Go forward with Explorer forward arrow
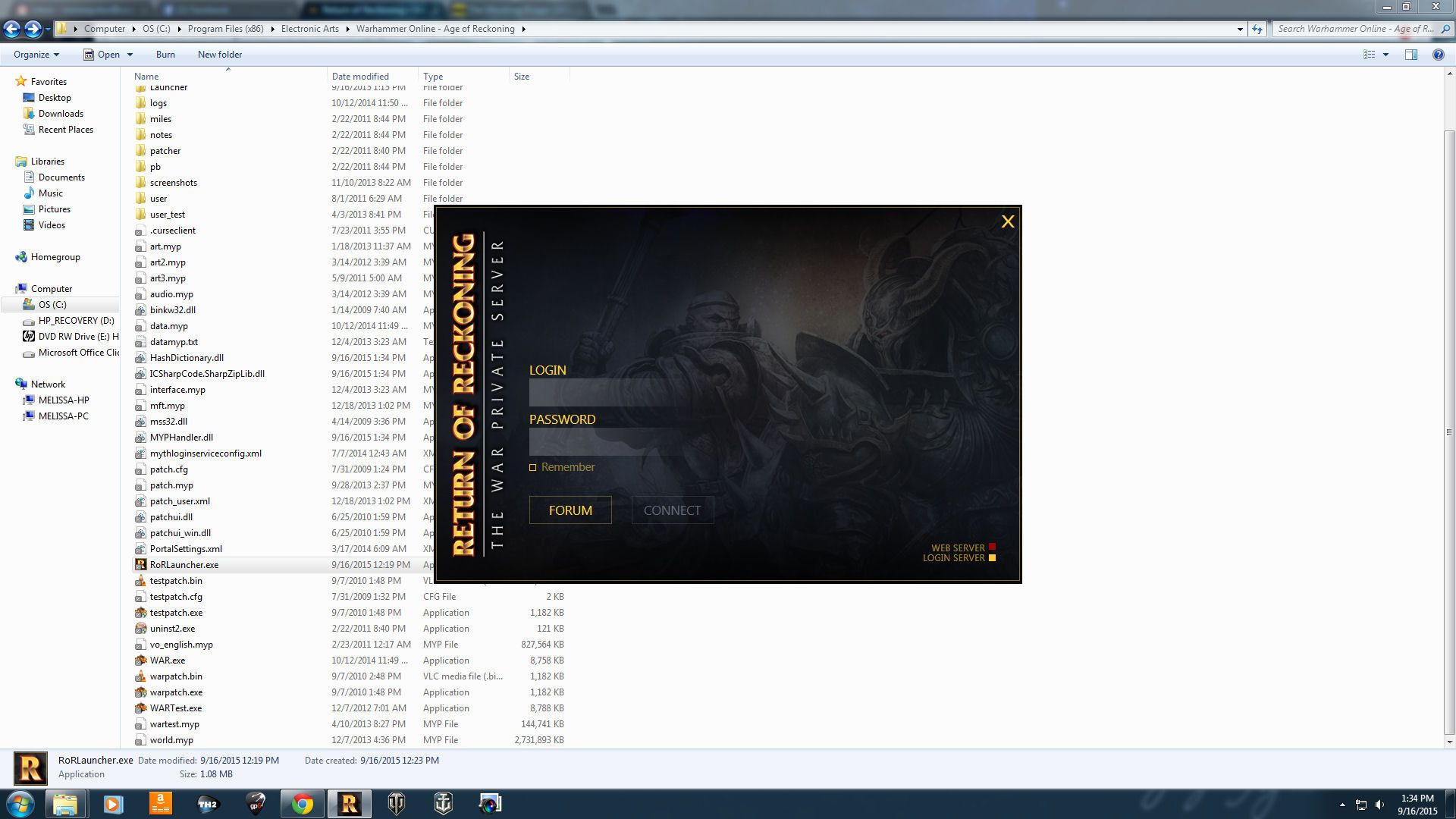 click(x=32, y=29)
